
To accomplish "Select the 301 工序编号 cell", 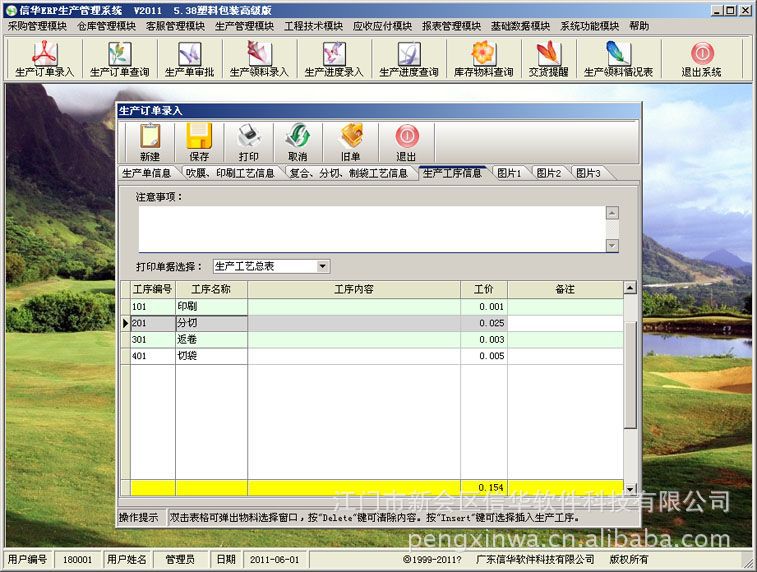I will [x=153, y=339].
